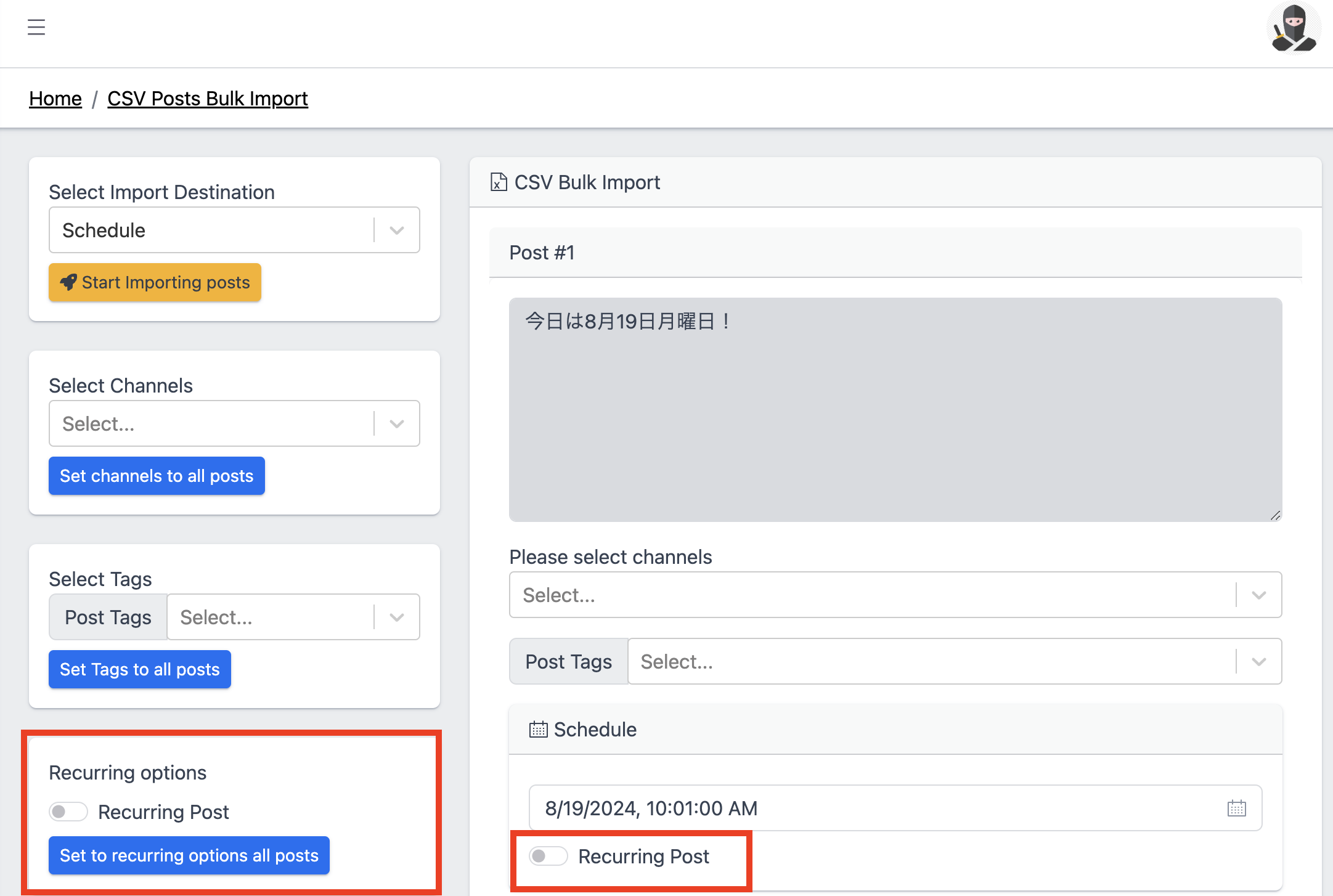Viewport: 1333px width, 896px height.
Task: Open CSV Posts Bulk Import breadcrumb link
Action: (x=208, y=99)
